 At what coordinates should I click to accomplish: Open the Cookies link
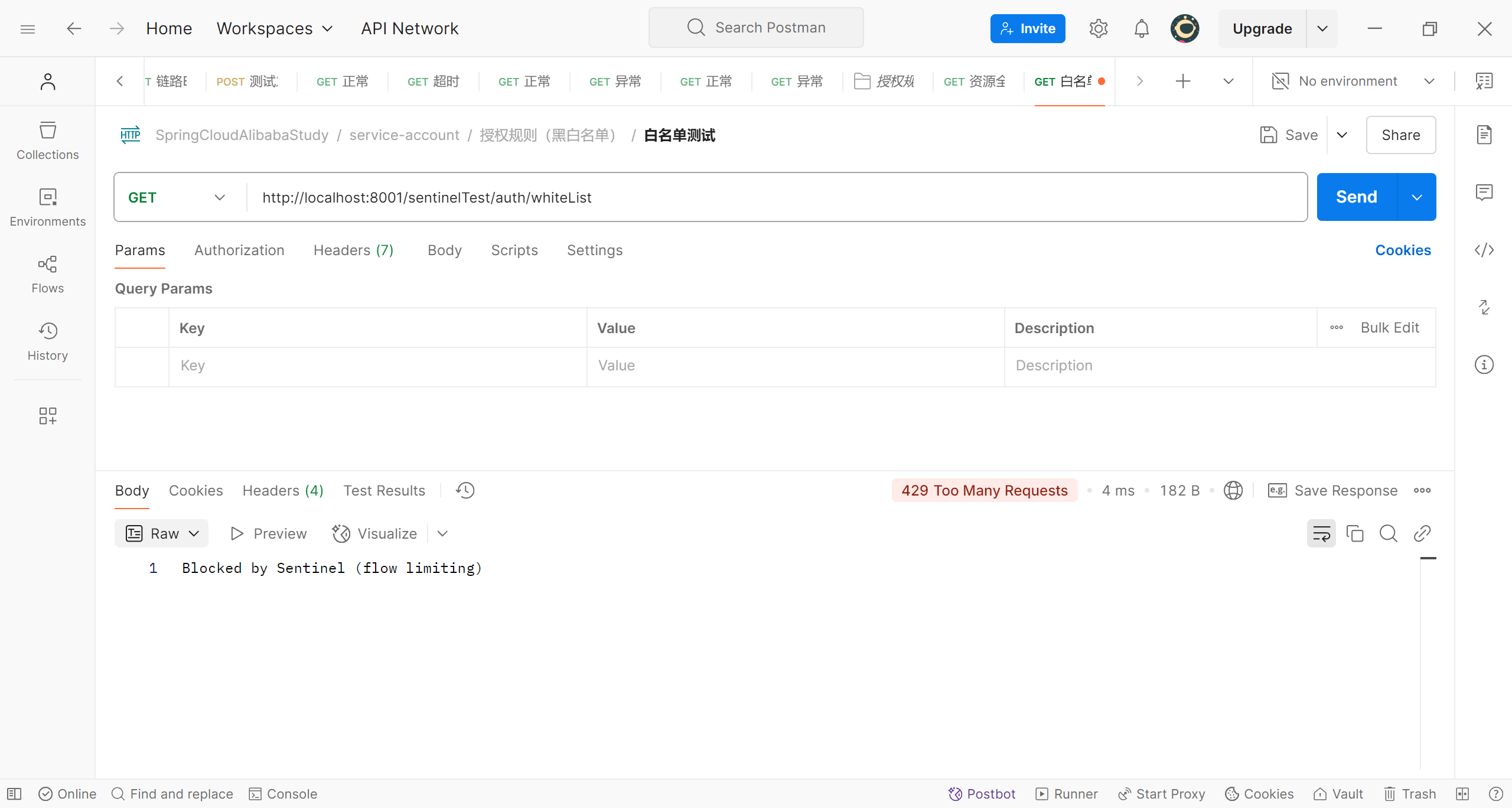1403,250
